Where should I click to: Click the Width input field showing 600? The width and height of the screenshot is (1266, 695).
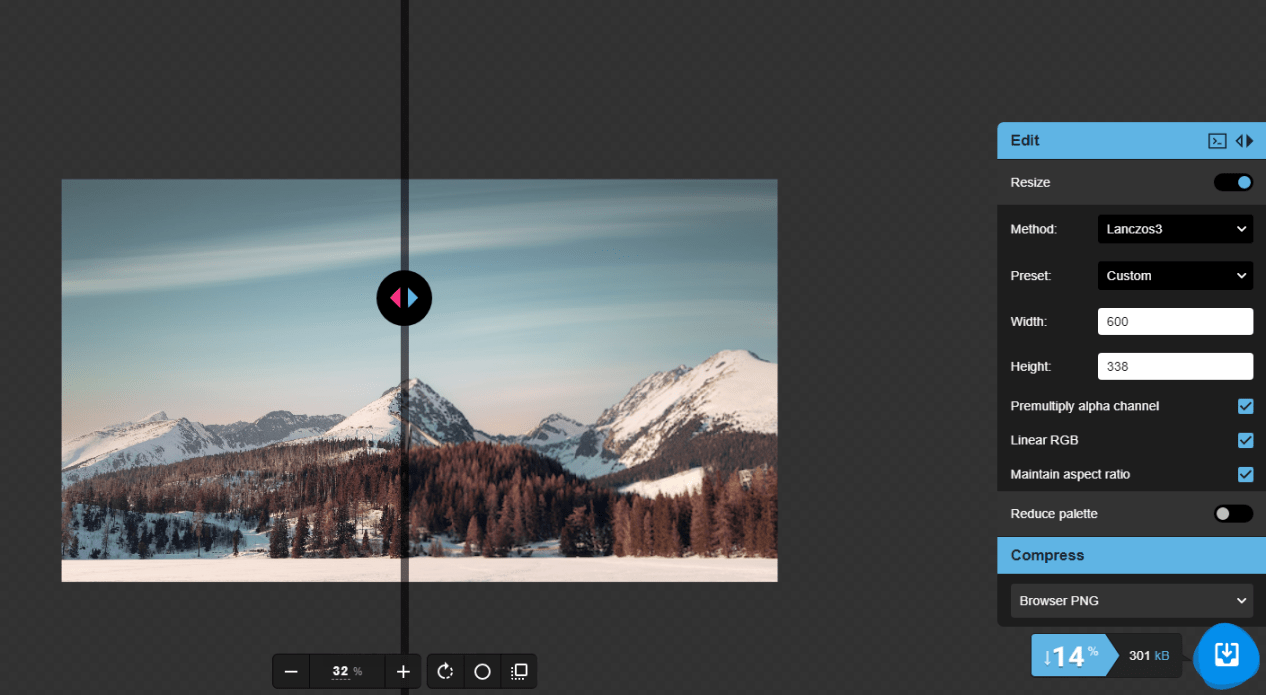pyautogui.click(x=1175, y=321)
